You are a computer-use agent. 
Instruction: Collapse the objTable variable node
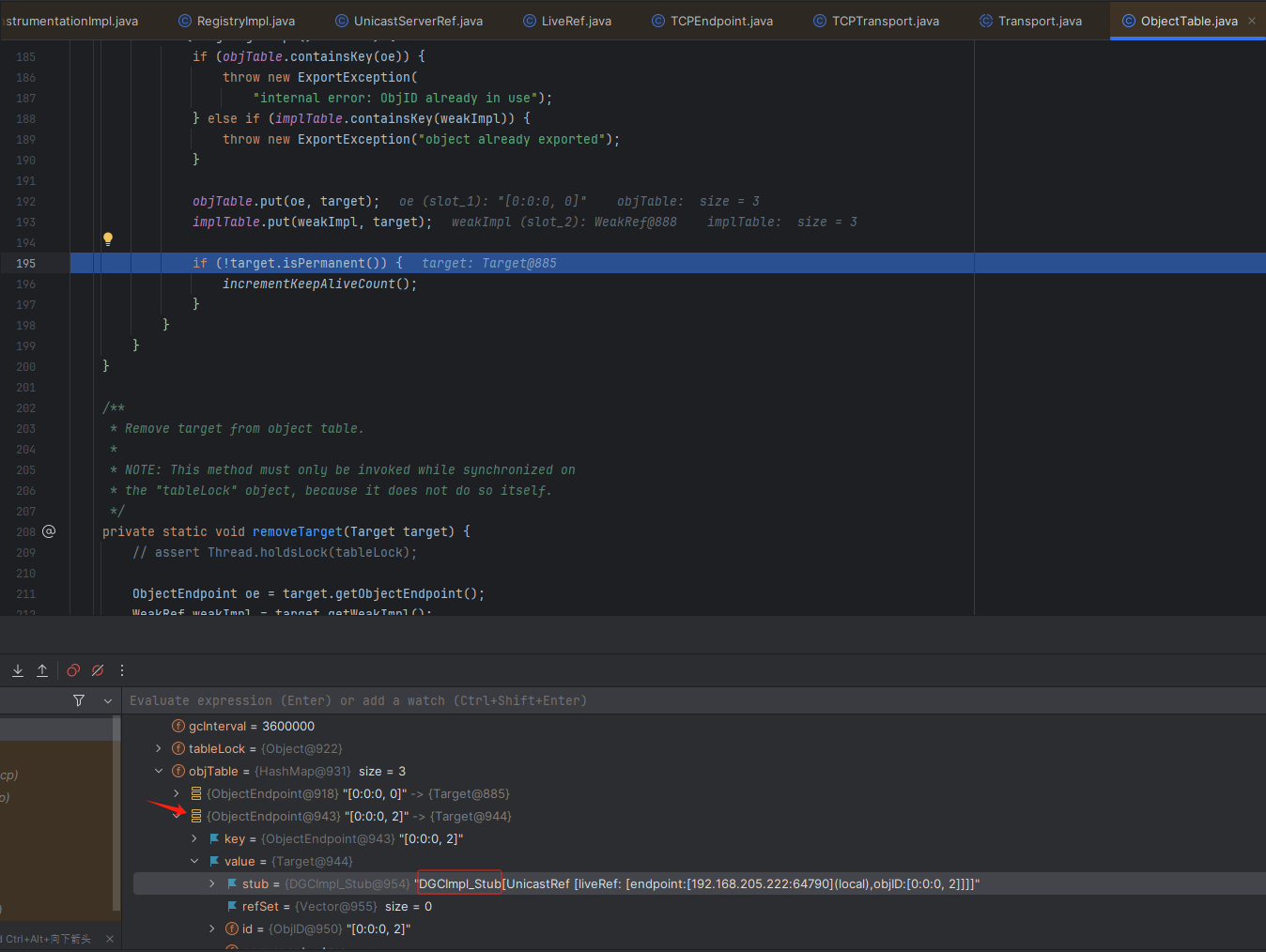coord(159,771)
